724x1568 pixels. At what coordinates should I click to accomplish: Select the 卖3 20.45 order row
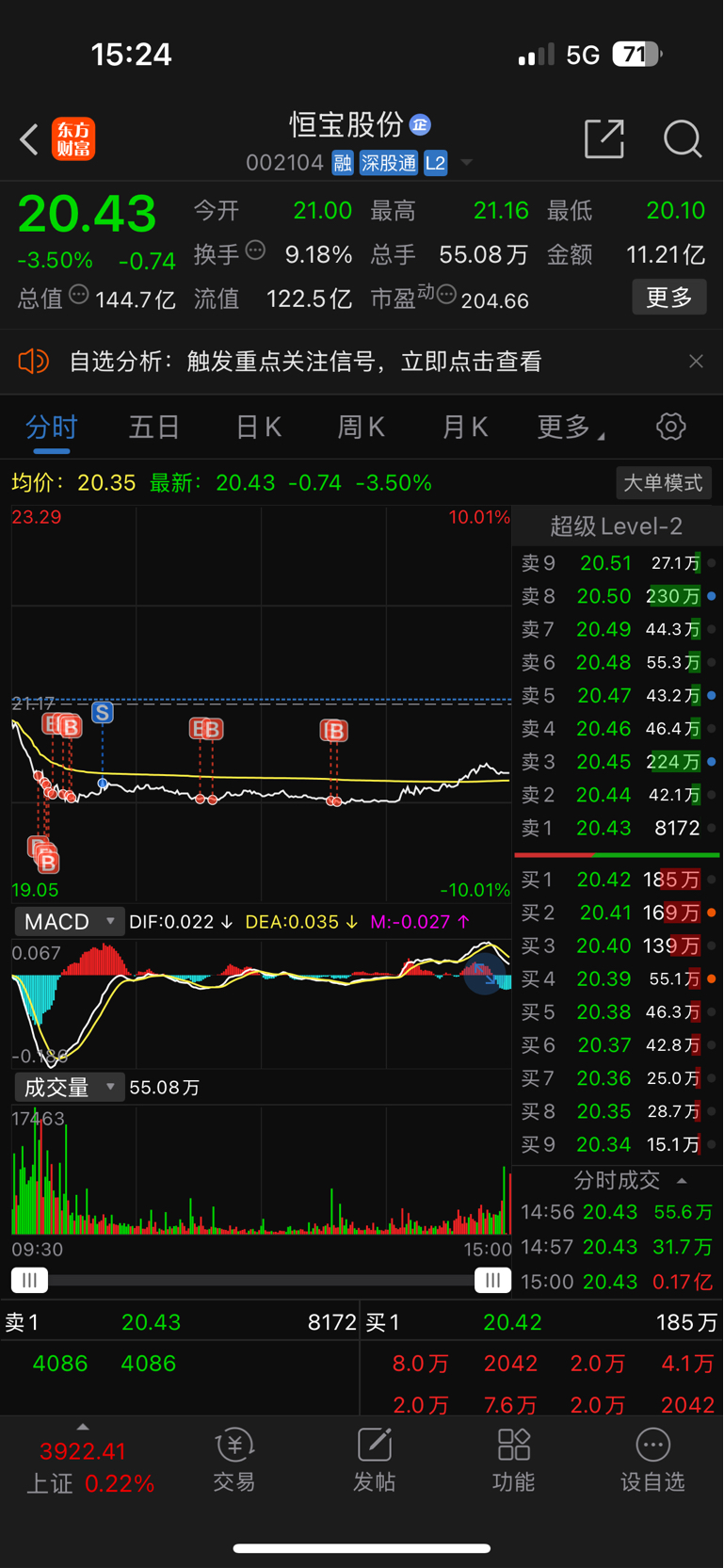(x=618, y=762)
